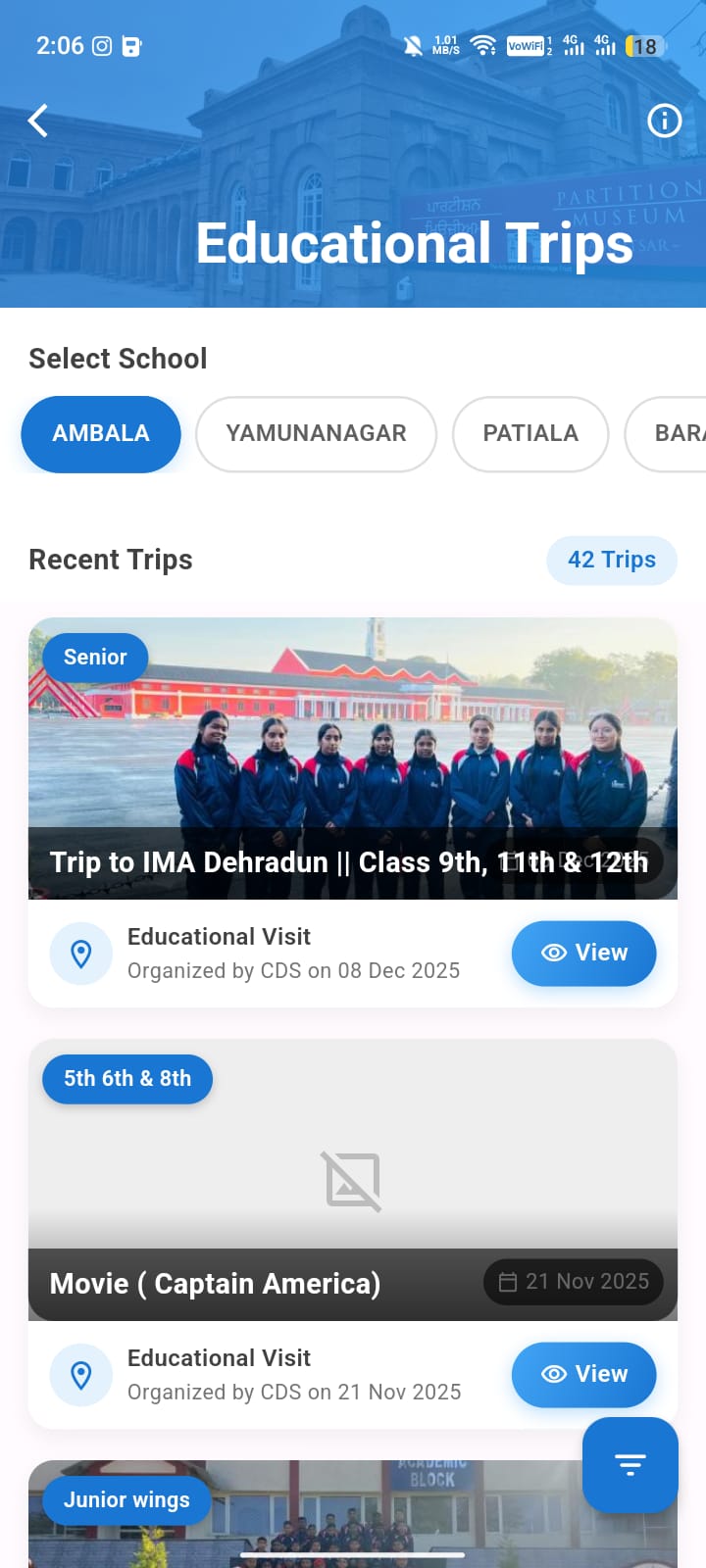Tap the 5th 6th & 8th badge
706x1568 pixels.
(127, 1079)
